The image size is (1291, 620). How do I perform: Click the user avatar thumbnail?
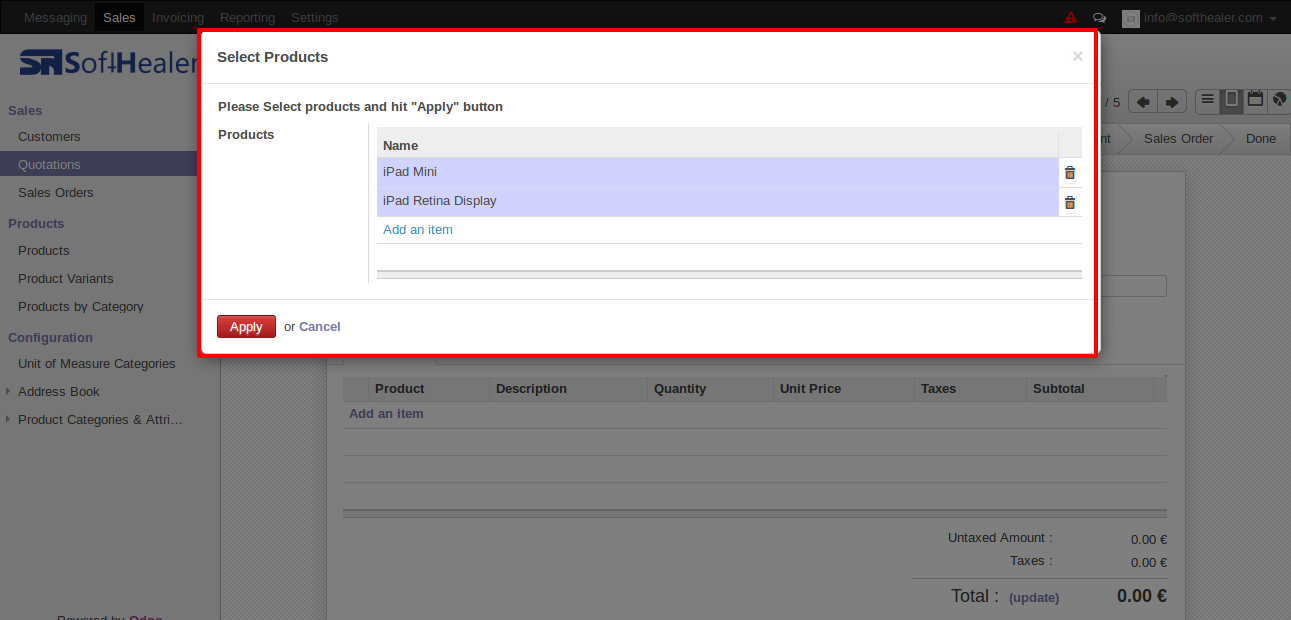coord(1131,18)
